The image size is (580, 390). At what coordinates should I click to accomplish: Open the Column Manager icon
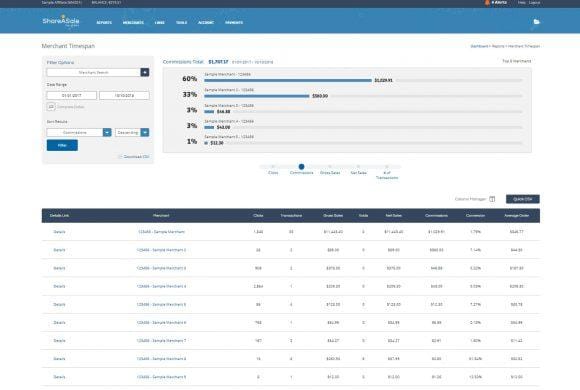click(492, 199)
